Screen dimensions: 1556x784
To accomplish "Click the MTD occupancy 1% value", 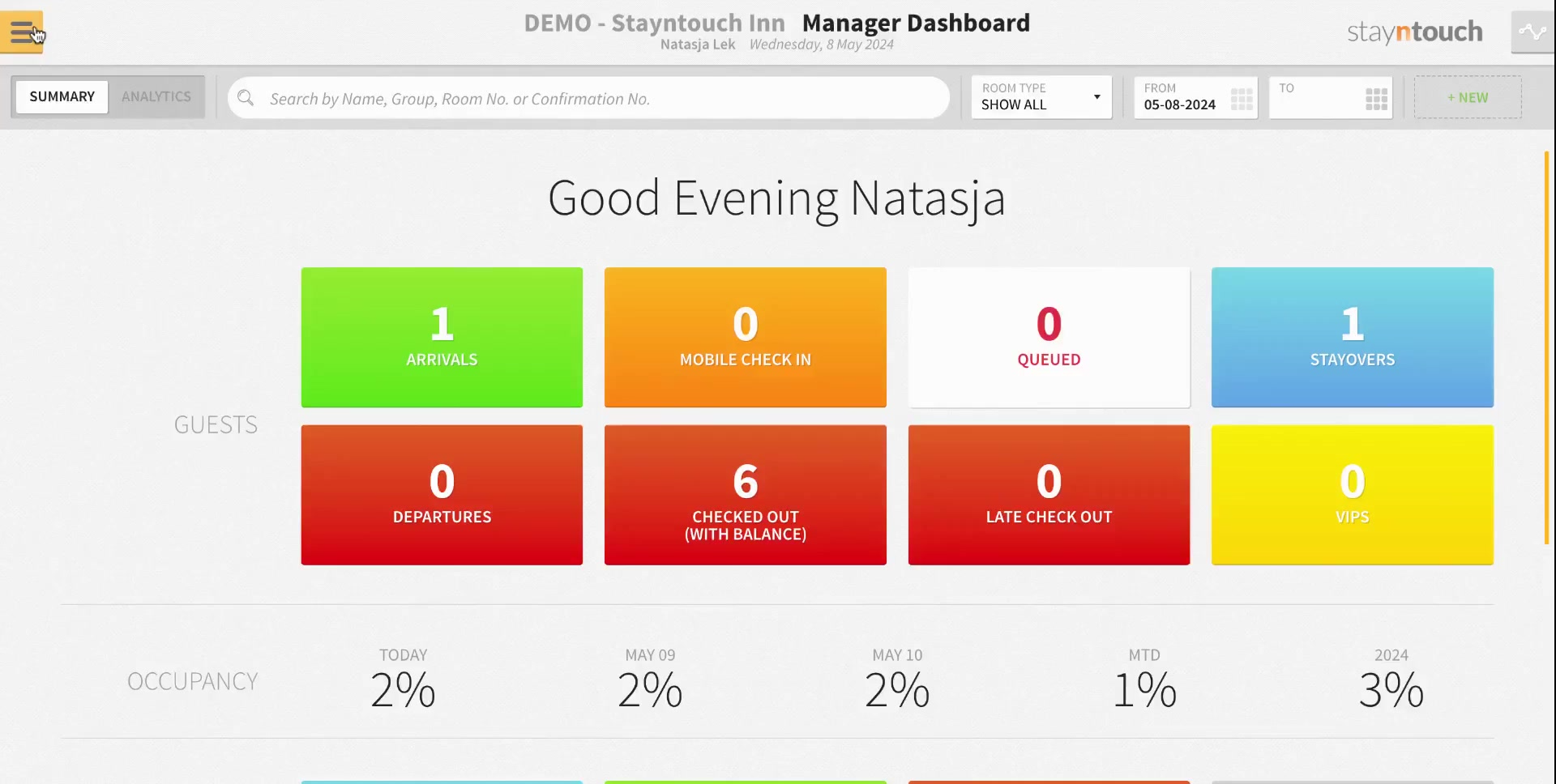I will click(x=1144, y=690).
